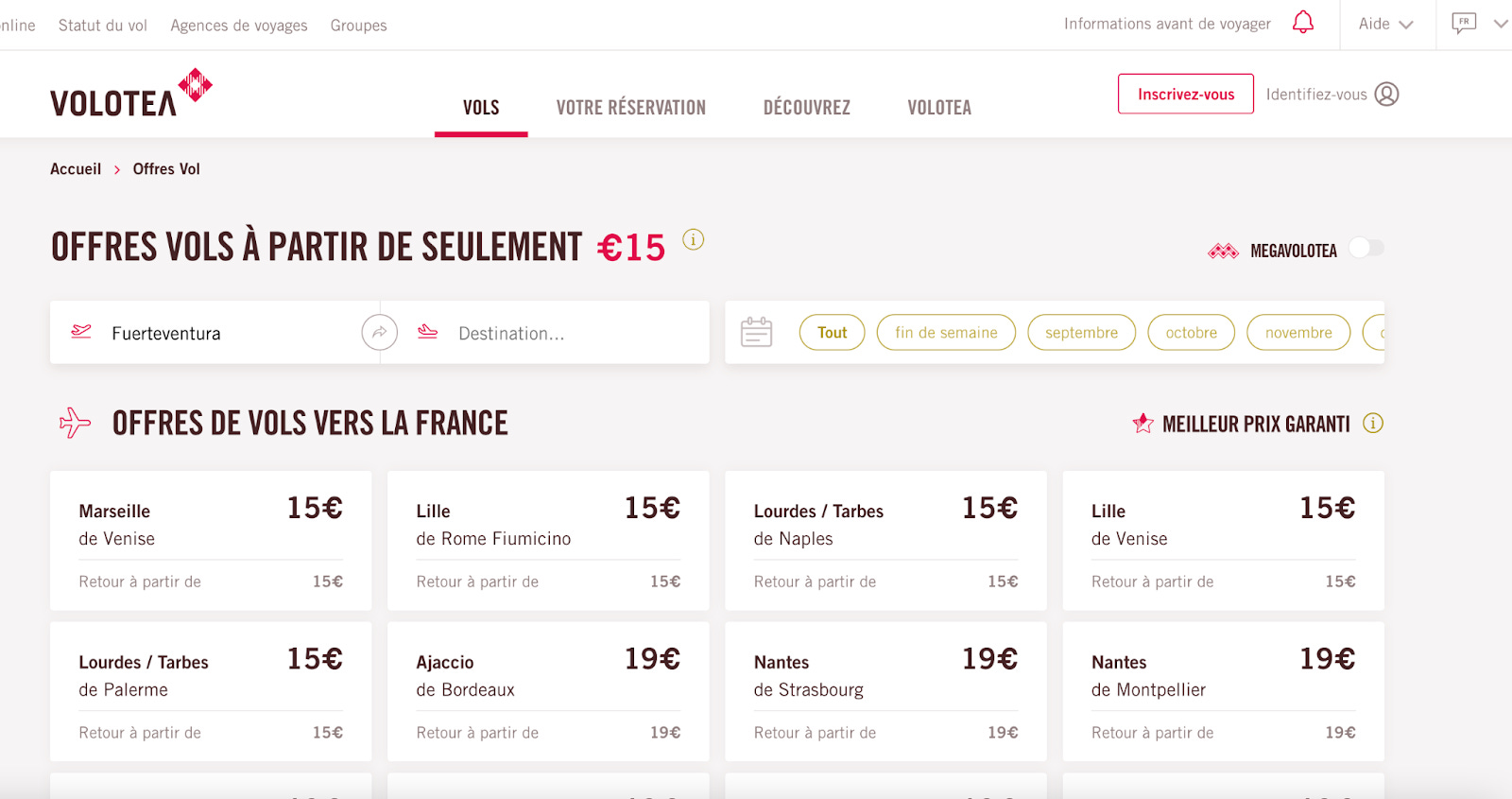This screenshot has height=799, width=1512.
Task: Navigate back via the Accueil breadcrumb link
Action: (x=75, y=168)
